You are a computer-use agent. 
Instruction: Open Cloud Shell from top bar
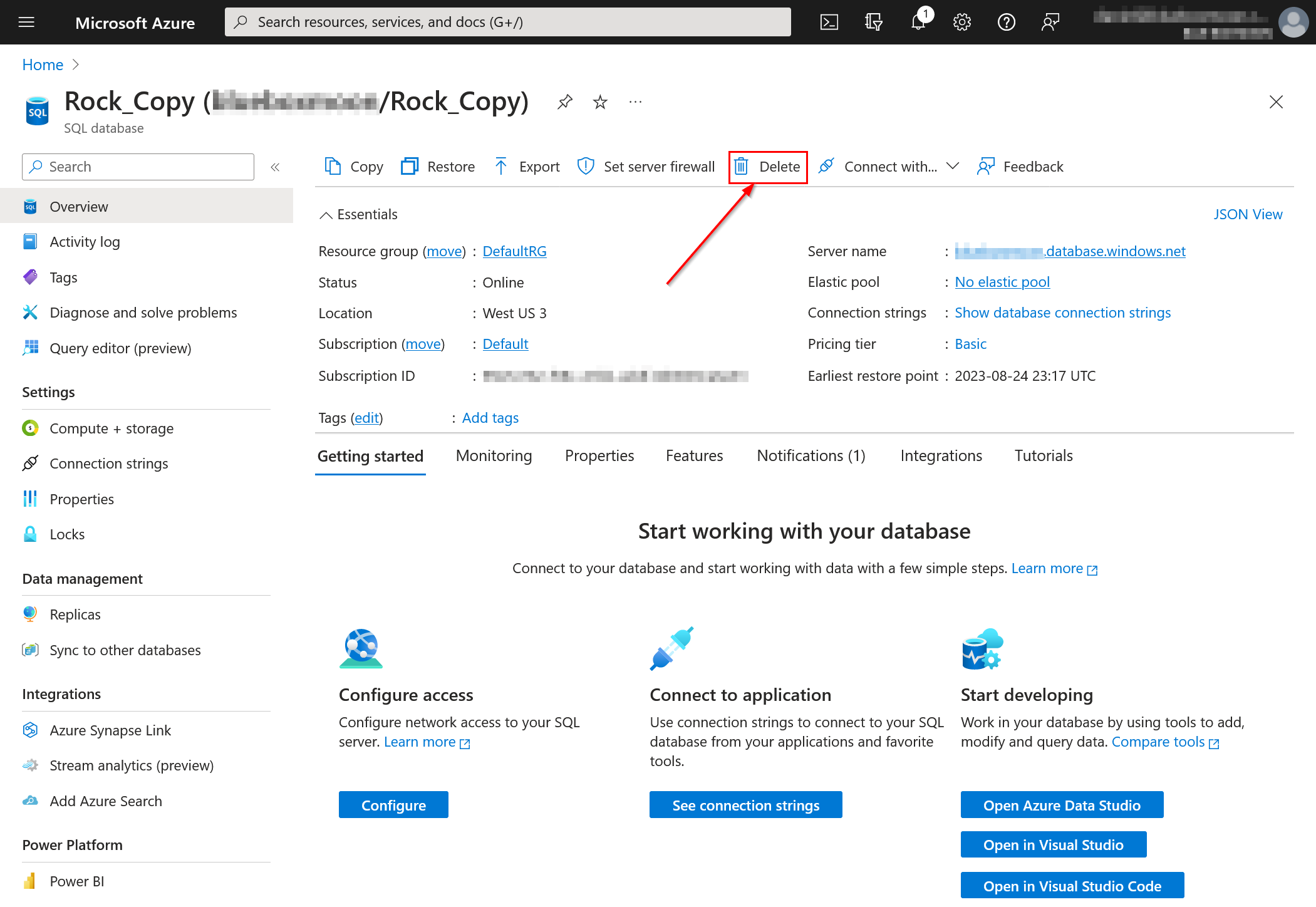click(x=829, y=23)
